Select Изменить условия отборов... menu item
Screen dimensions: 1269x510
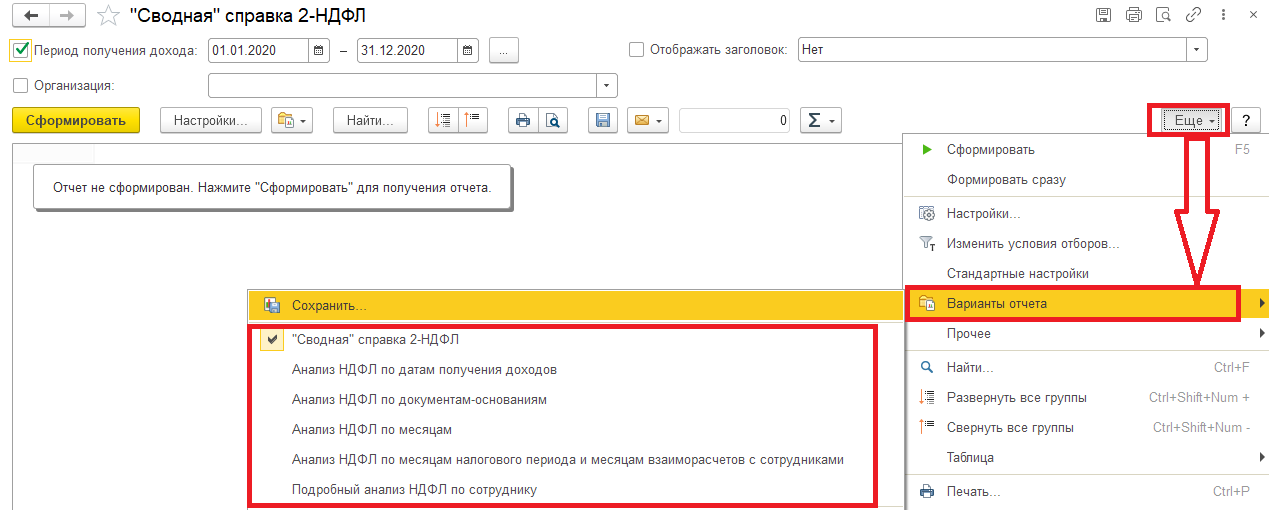tap(1085, 243)
